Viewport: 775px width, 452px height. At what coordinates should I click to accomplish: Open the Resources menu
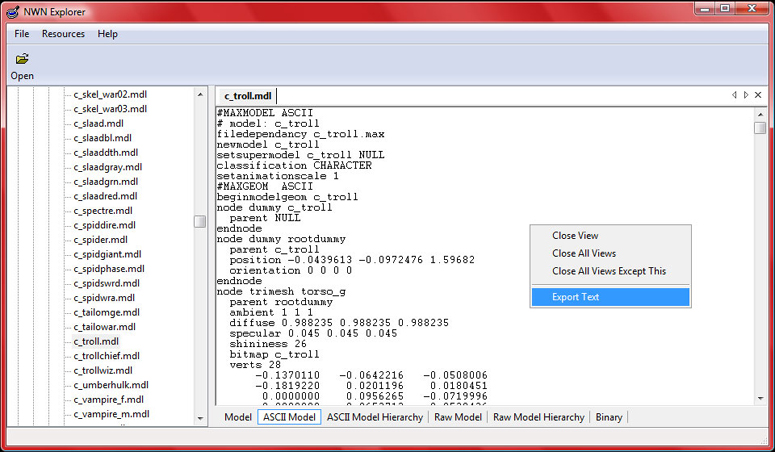(x=63, y=34)
